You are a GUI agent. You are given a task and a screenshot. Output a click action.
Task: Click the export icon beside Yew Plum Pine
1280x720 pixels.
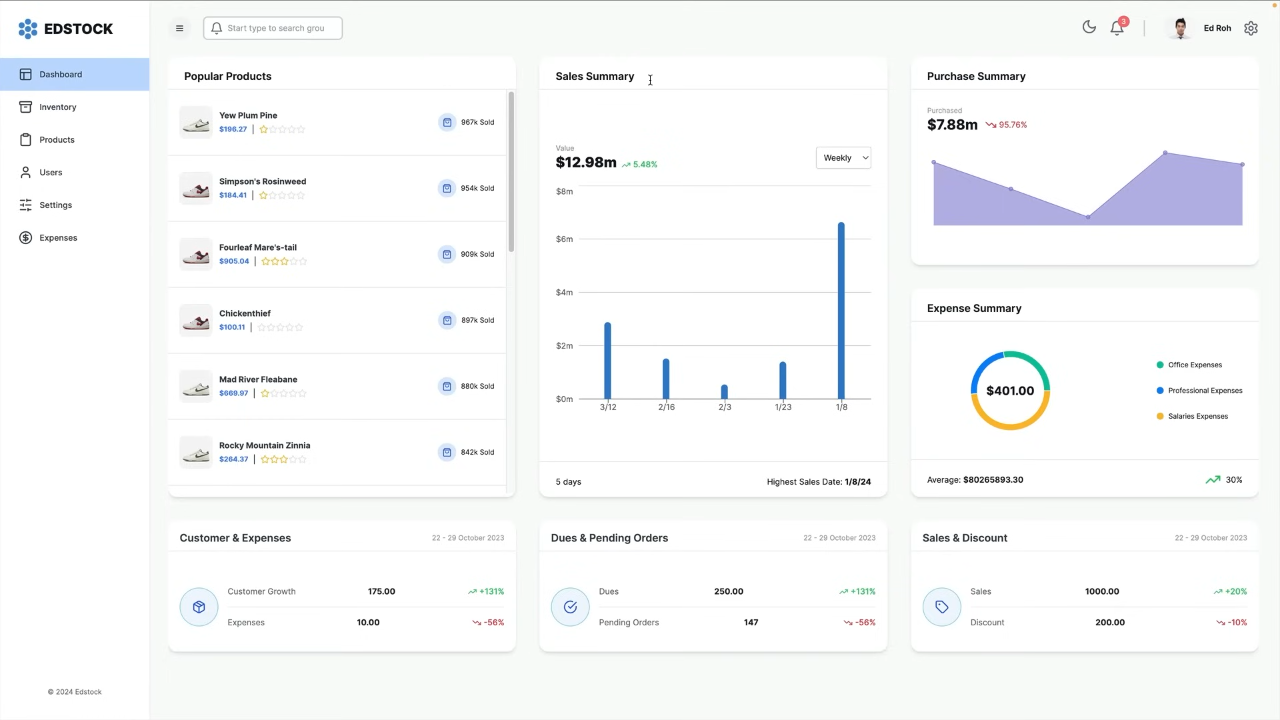(x=446, y=122)
